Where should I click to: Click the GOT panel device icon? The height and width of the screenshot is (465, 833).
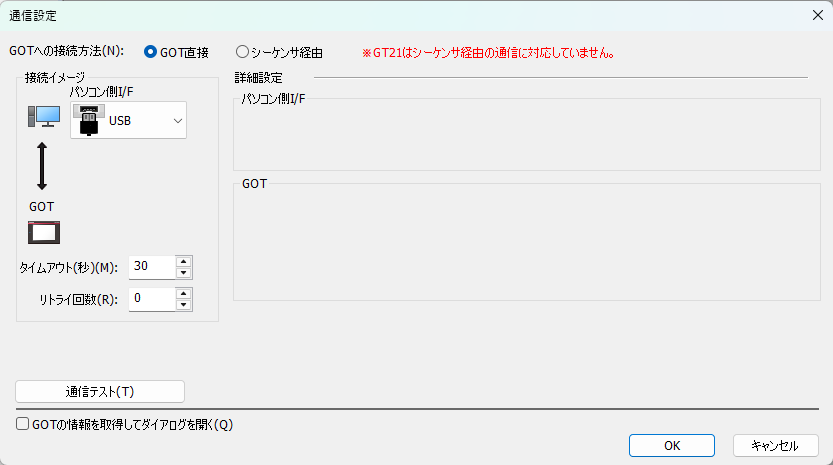click(x=43, y=233)
